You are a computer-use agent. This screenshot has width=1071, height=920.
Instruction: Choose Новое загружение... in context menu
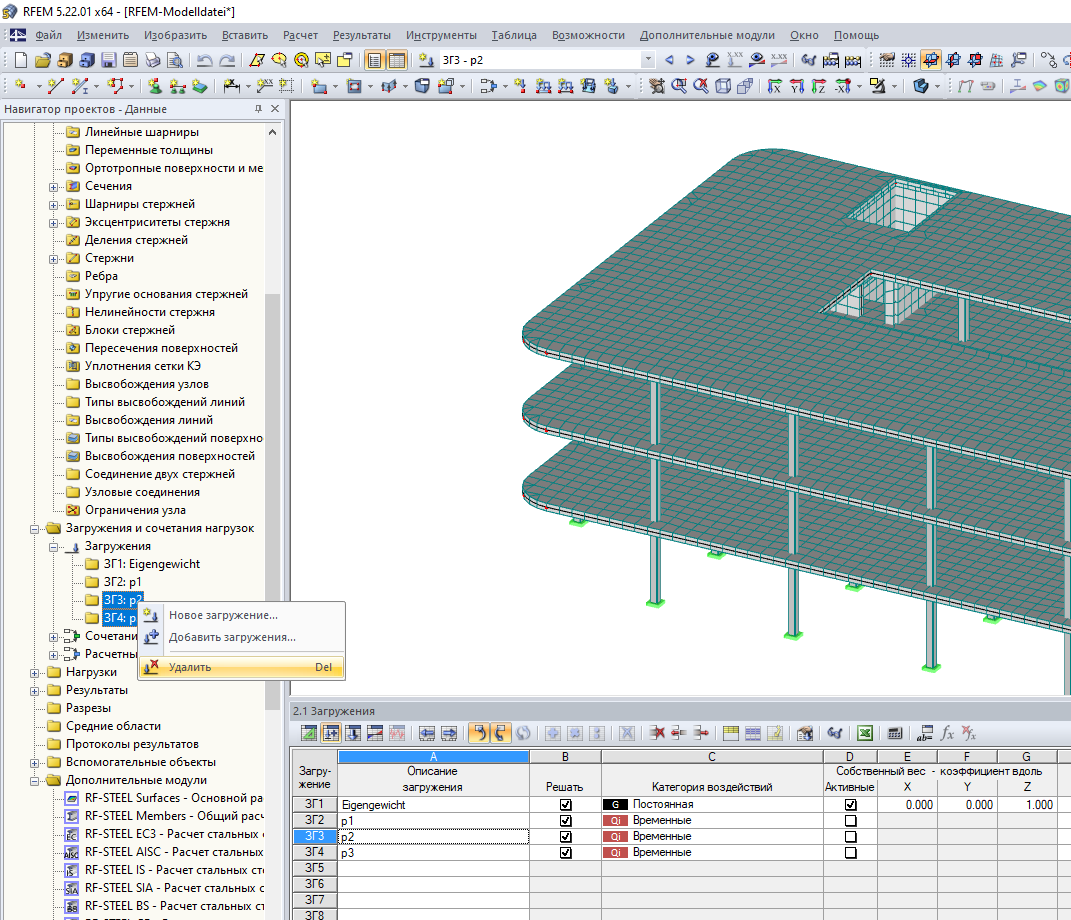click(x=242, y=615)
